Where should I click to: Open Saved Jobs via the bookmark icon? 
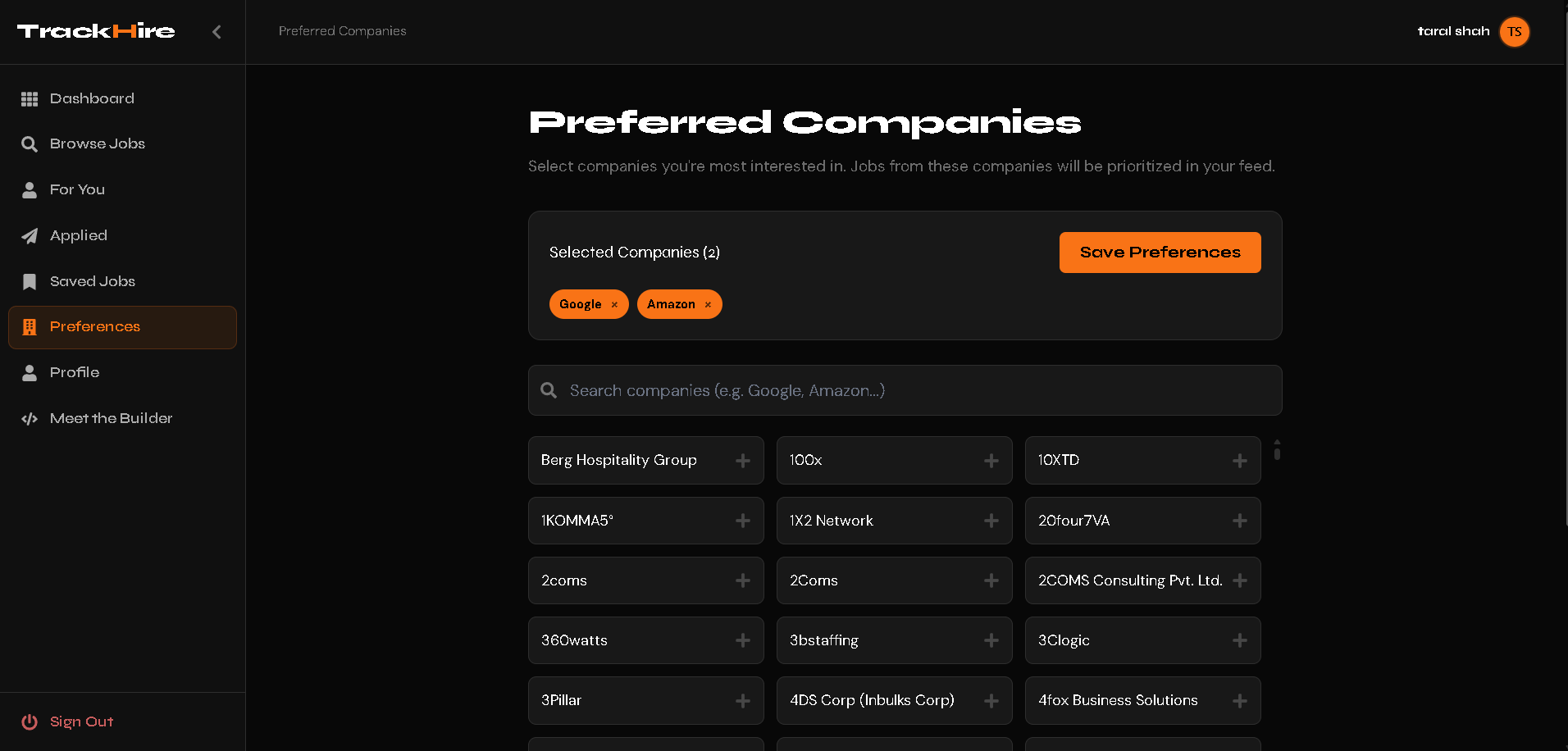point(30,281)
